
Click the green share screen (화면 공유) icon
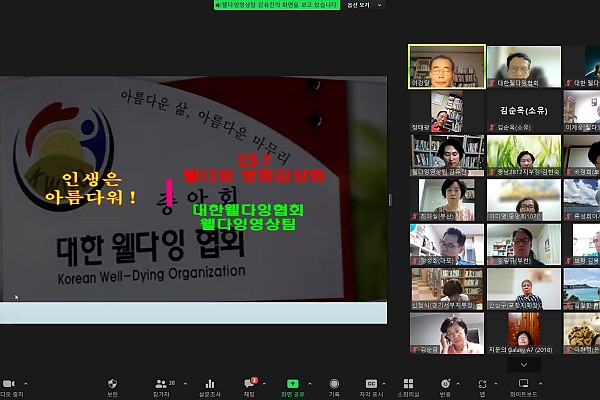(x=293, y=384)
